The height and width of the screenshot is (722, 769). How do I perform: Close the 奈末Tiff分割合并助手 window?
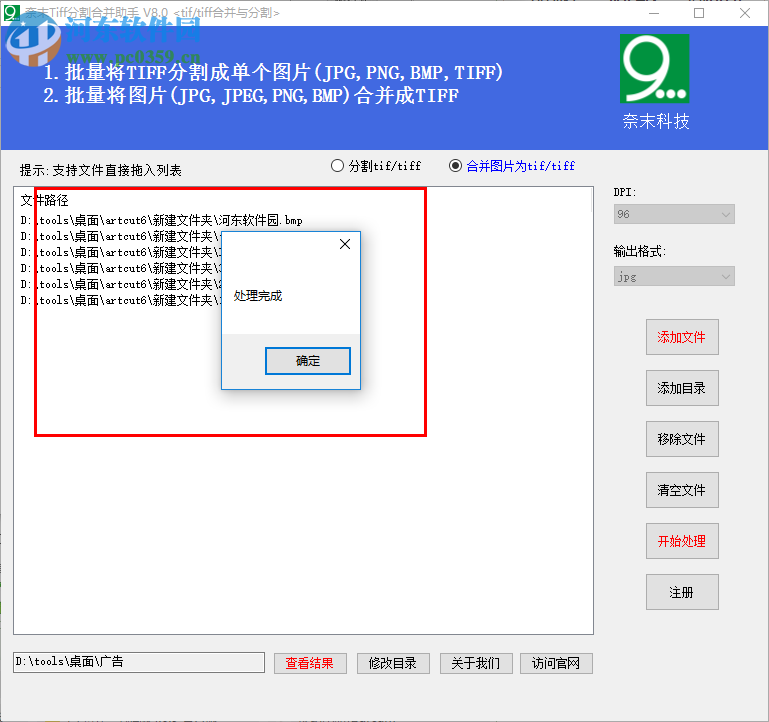pyautogui.click(x=744, y=13)
